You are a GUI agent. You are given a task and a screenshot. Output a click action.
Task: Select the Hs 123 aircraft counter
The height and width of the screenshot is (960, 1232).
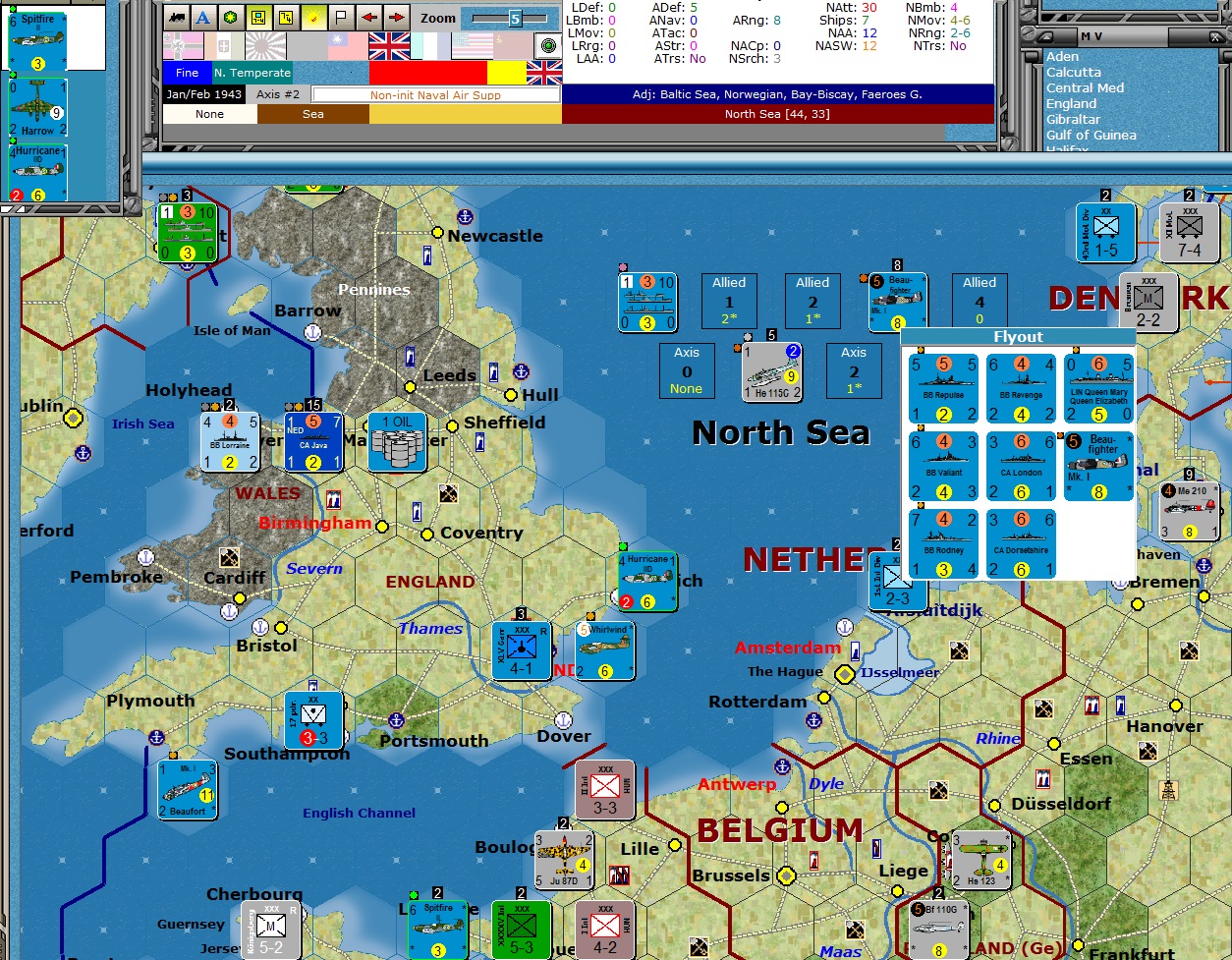click(x=981, y=860)
